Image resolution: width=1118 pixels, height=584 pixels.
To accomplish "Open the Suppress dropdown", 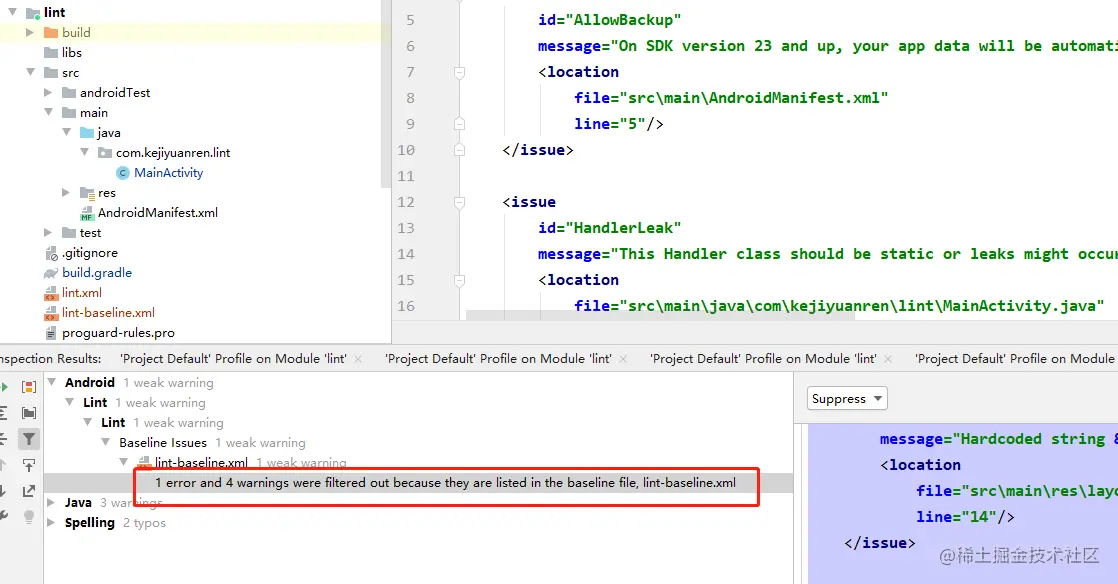I will pos(847,399).
